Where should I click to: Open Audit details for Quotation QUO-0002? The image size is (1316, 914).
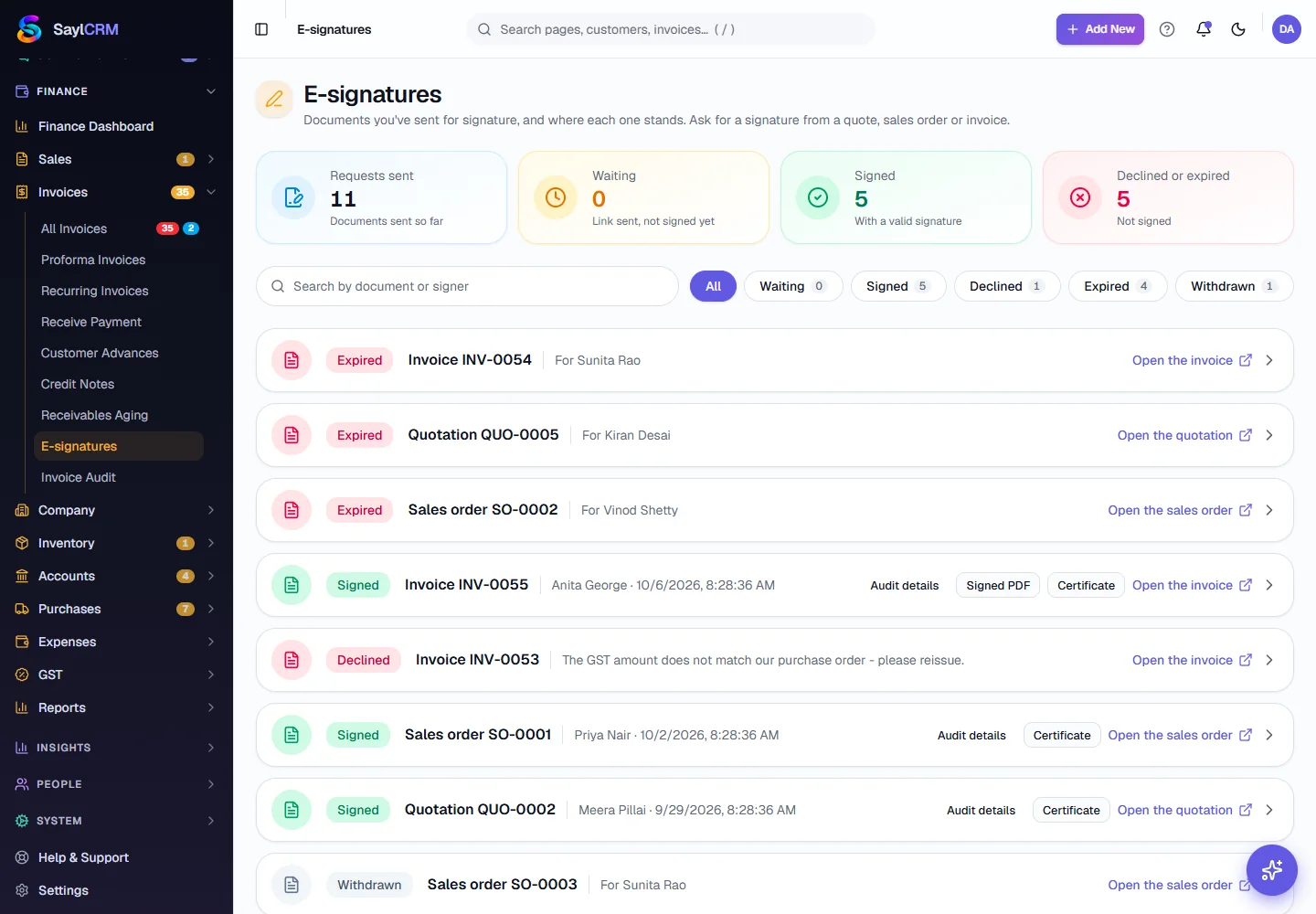click(x=981, y=810)
